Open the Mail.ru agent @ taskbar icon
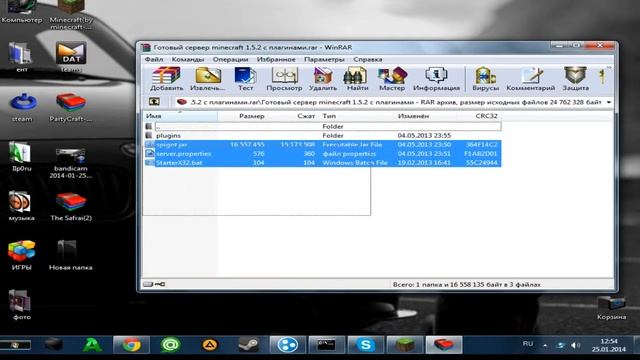 pyautogui.click(x=170, y=345)
